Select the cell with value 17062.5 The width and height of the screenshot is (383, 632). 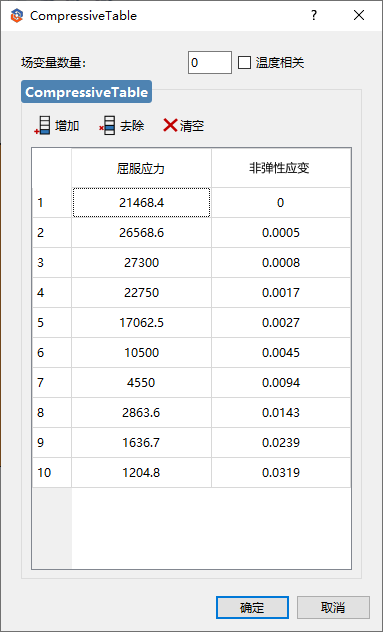coord(142,323)
